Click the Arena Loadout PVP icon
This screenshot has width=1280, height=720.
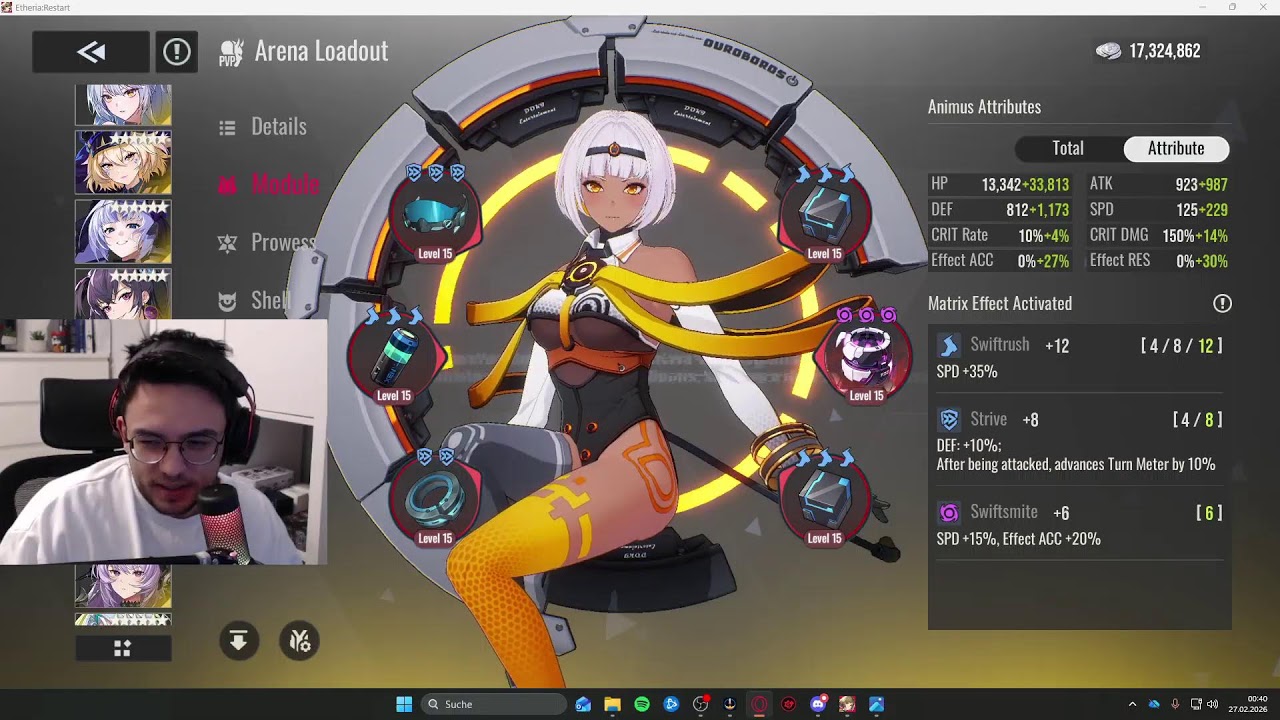(231, 52)
